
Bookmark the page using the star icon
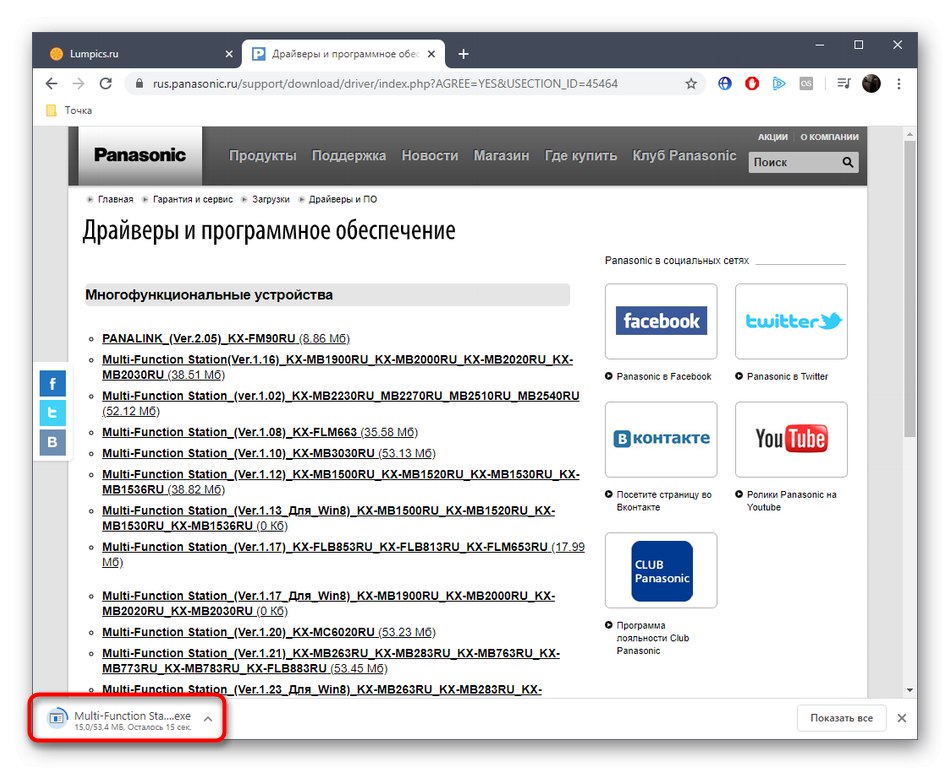tap(691, 84)
